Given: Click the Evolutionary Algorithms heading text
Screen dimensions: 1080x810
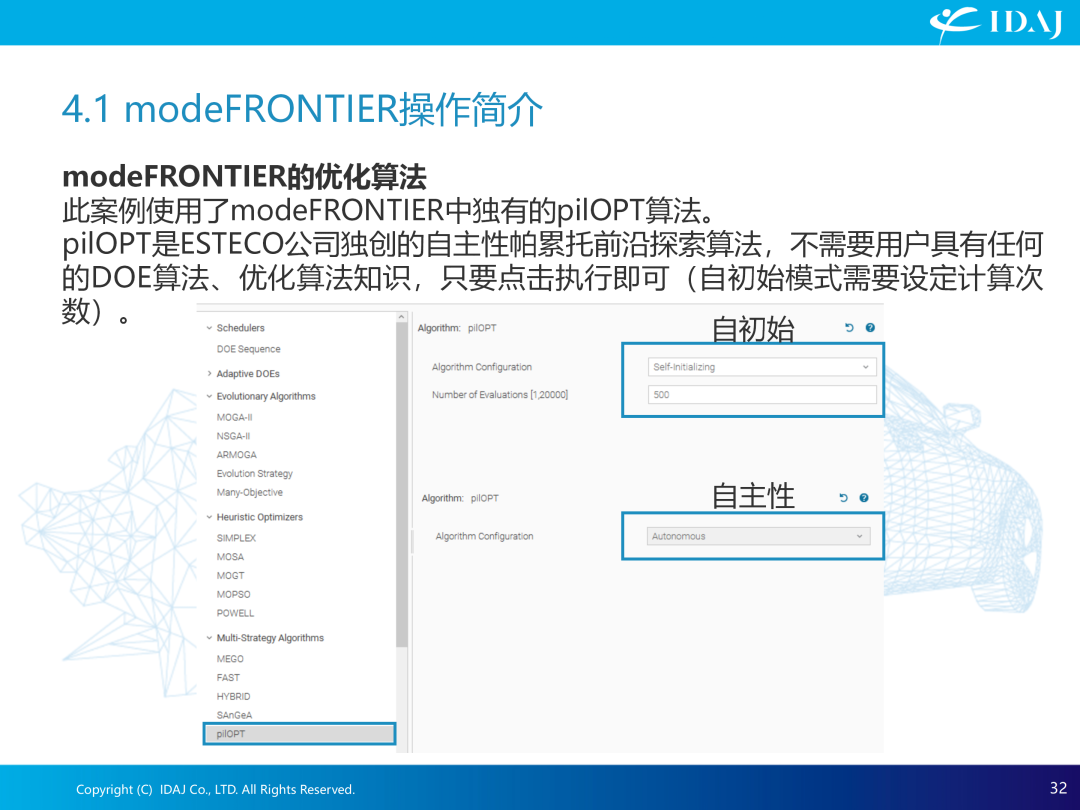Looking at the screenshot, I should coord(266,396).
